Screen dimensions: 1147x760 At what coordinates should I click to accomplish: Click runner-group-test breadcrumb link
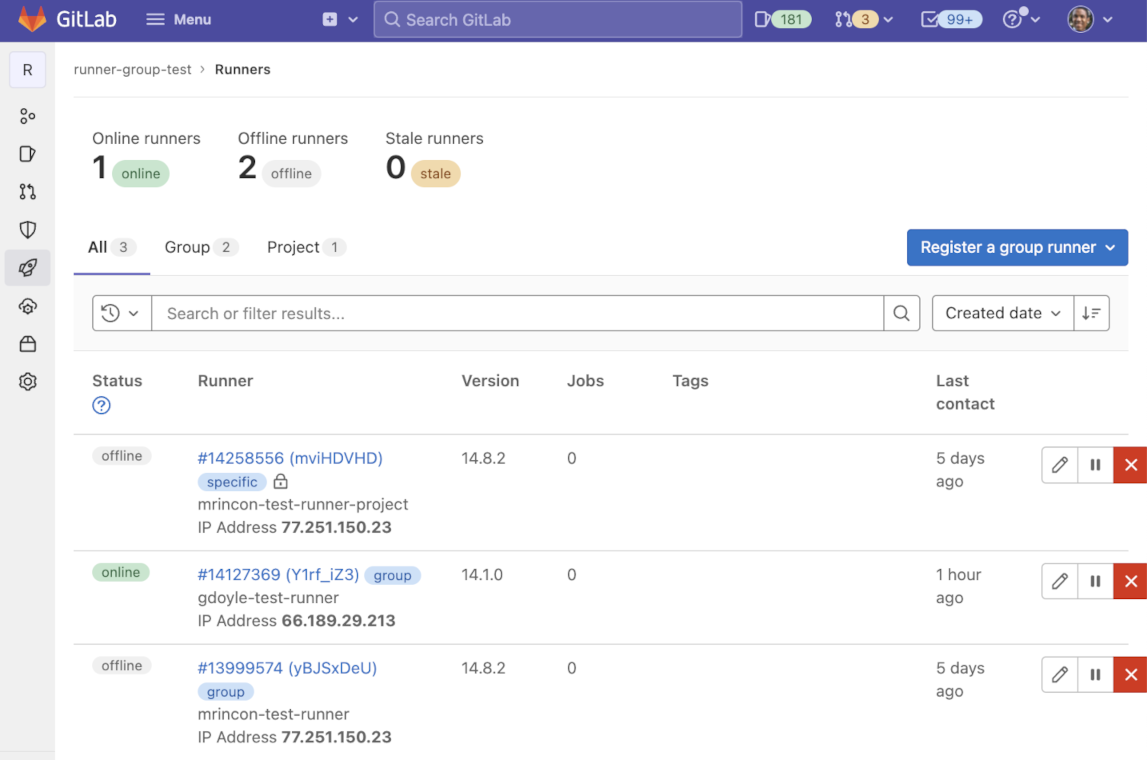coord(132,70)
